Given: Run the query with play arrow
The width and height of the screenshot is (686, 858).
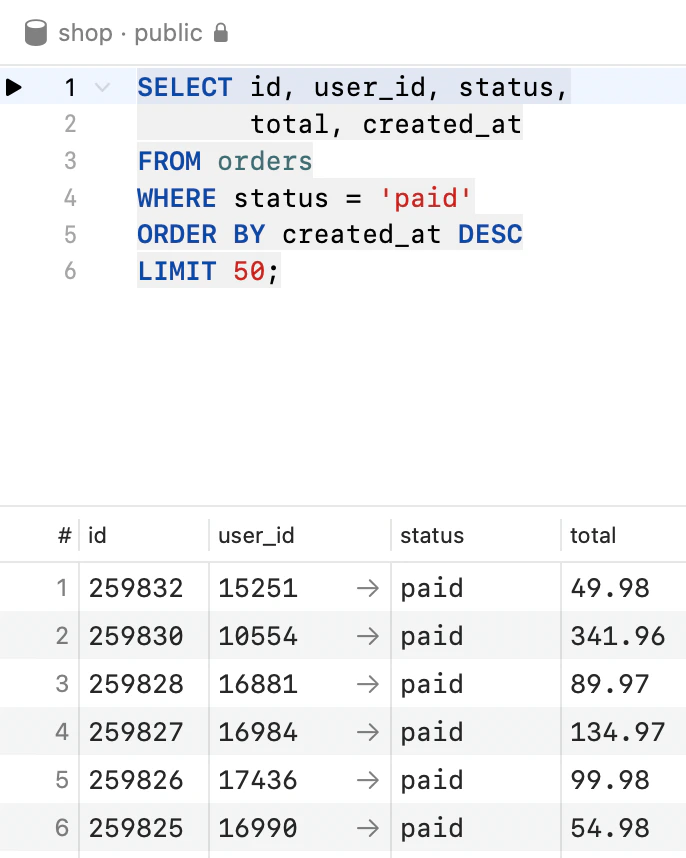Looking at the screenshot, I should coord(14,87).
